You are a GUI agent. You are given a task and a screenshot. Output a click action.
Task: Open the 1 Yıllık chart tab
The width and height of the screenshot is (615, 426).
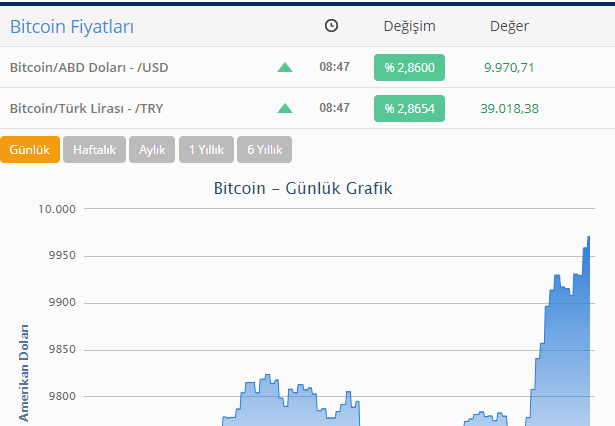(x=206, y=149)
